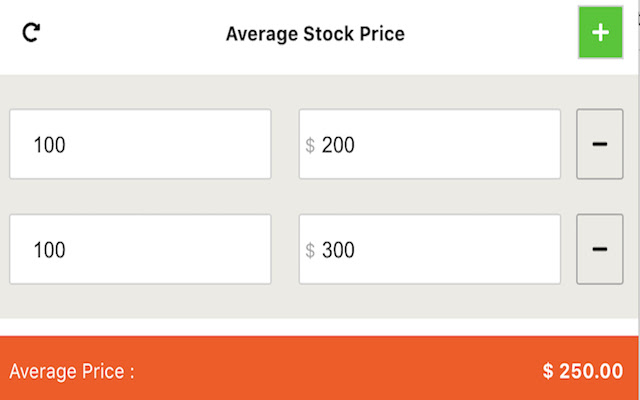Select the $ 250.00 result value
This screenshot has height=400, width=640.
pos(582,372)
